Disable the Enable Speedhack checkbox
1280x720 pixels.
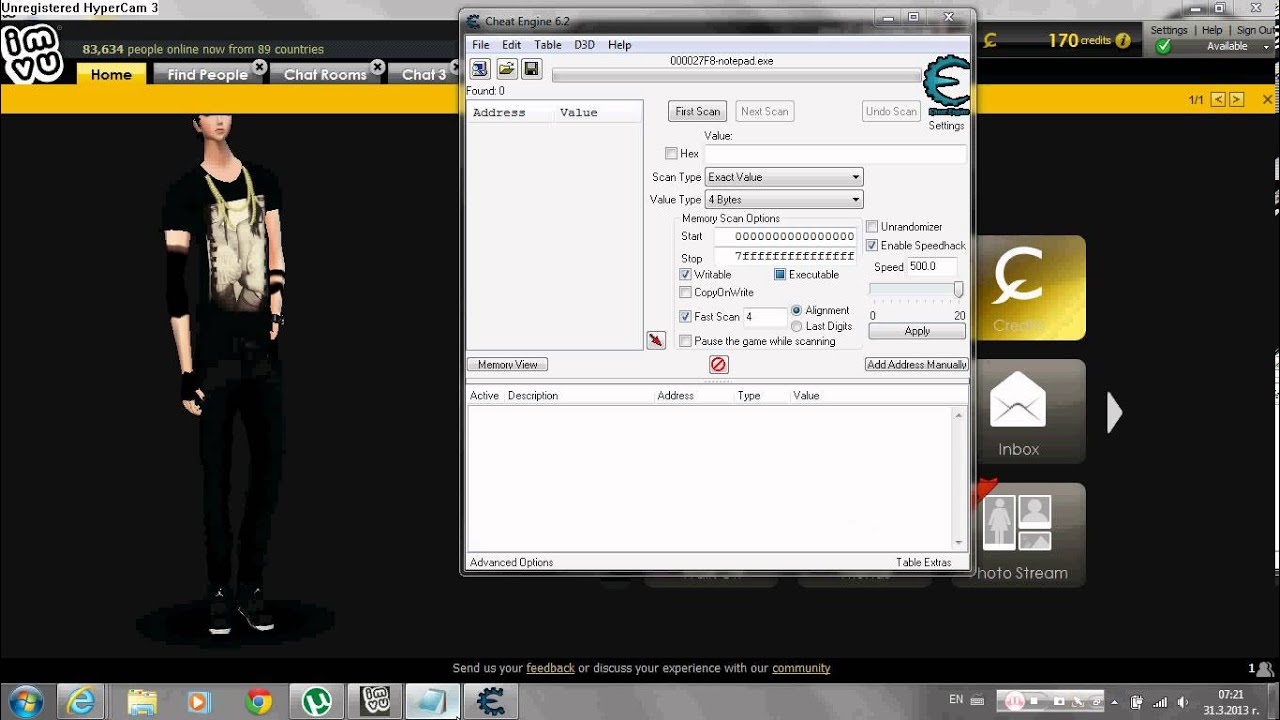pos(872,245)
